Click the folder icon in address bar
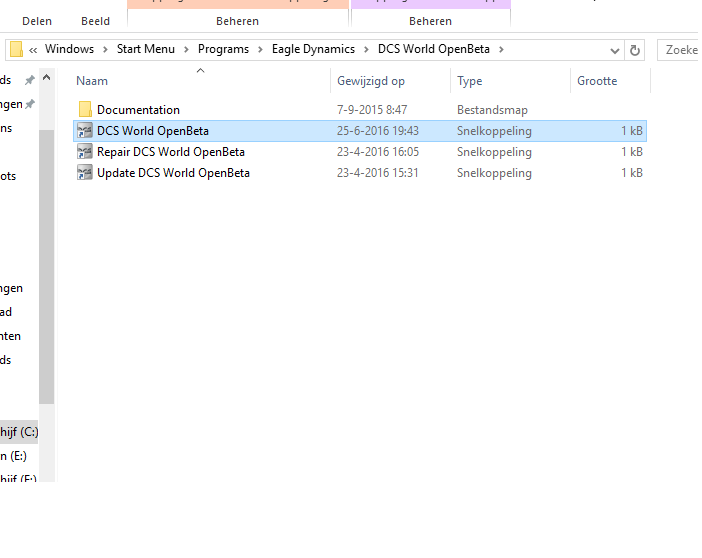 (17, 49)
